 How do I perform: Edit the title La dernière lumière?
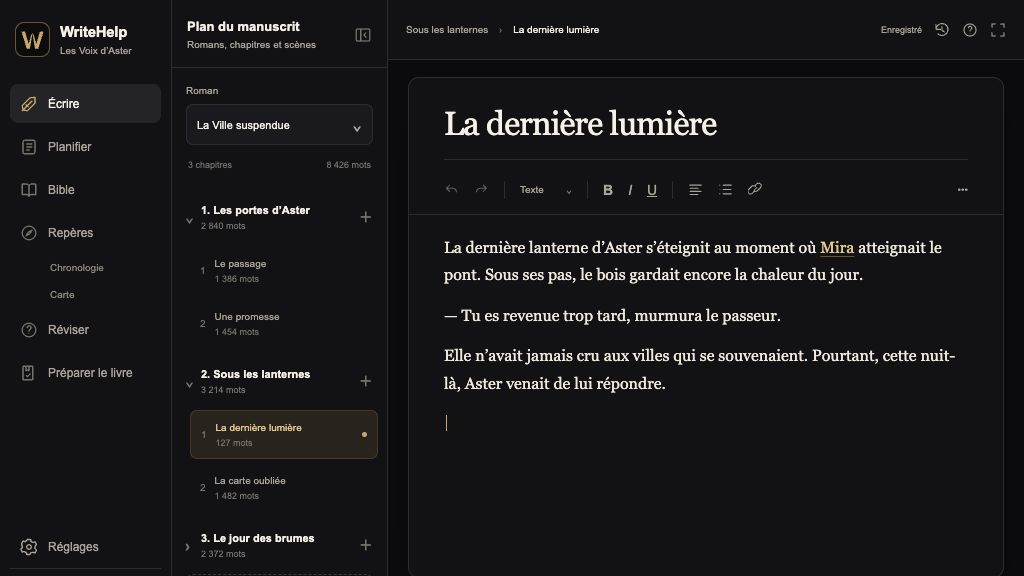tap(581, 123)
